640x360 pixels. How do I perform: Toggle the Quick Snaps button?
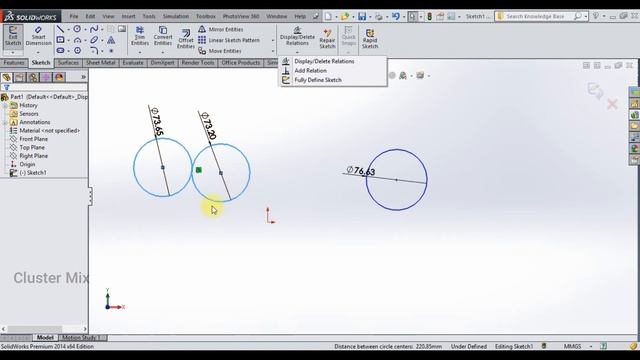(x=348, y=36)
